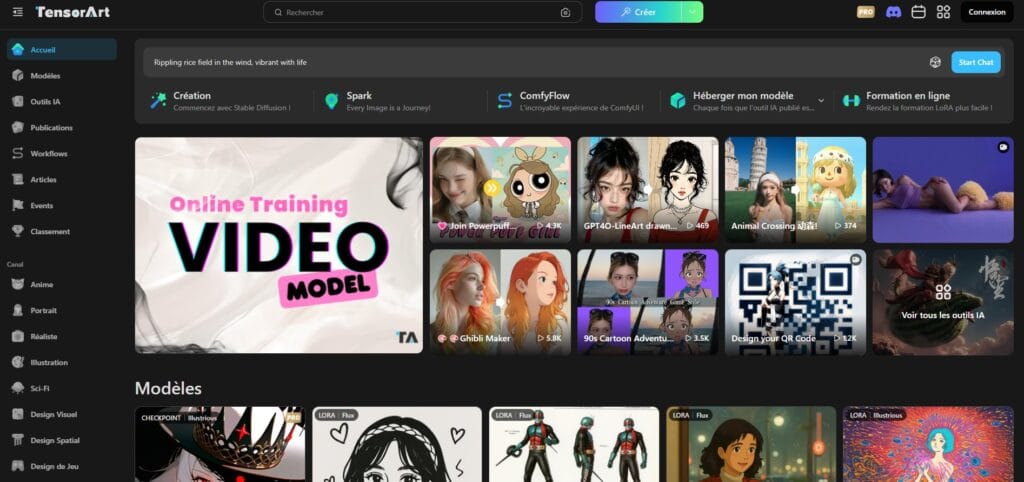Viewport: 1024px width, 482px height.
Task: Open the 90s Cartoon Adventure card
Action: 648,302
